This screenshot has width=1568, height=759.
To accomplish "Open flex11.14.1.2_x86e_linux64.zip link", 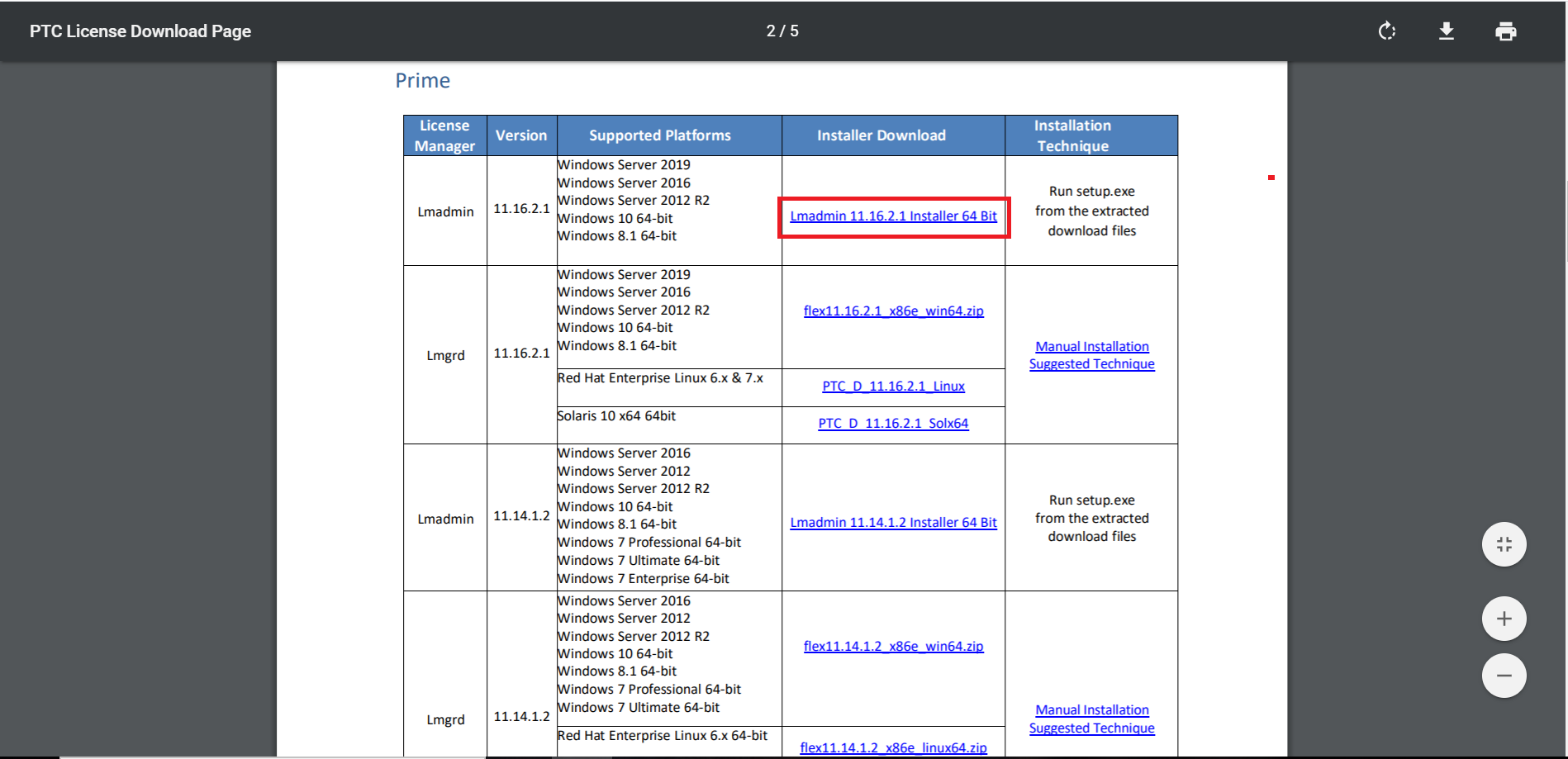I will [893, 747].
